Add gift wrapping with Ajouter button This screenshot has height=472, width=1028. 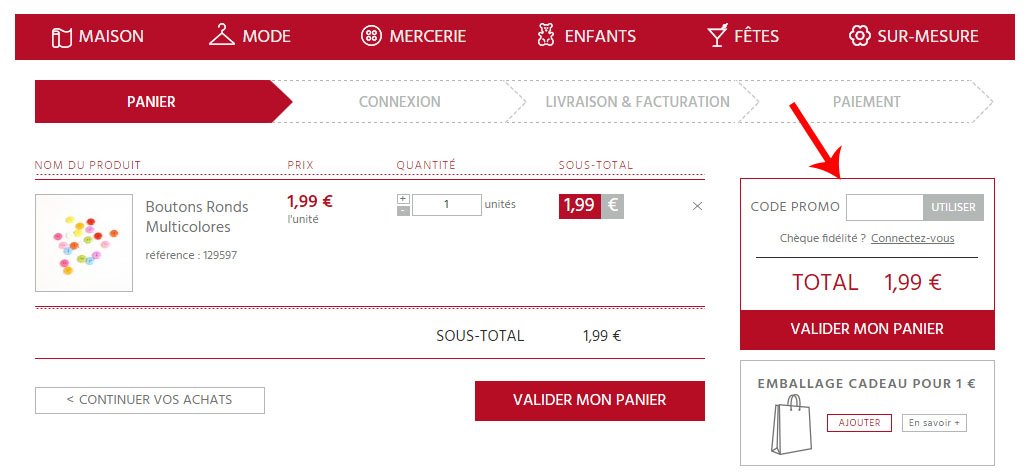(x=859, y=423)
